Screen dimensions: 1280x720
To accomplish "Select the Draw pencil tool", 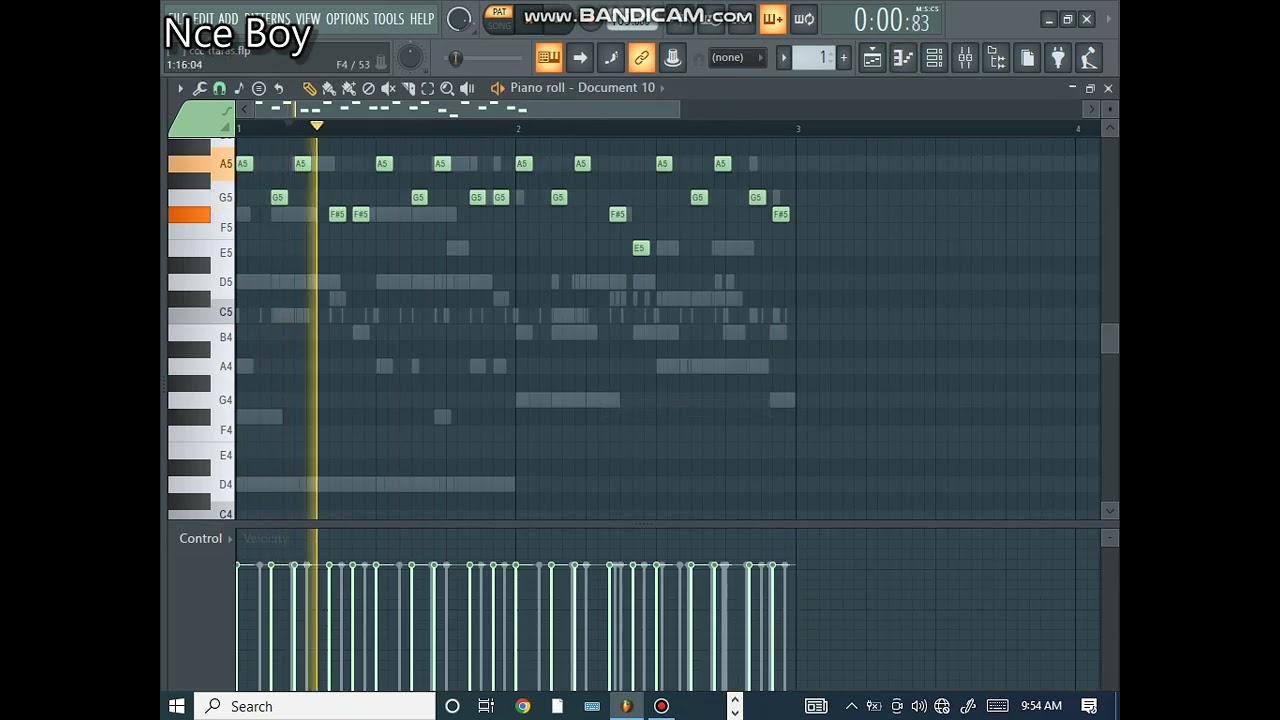I will [309, 88].
